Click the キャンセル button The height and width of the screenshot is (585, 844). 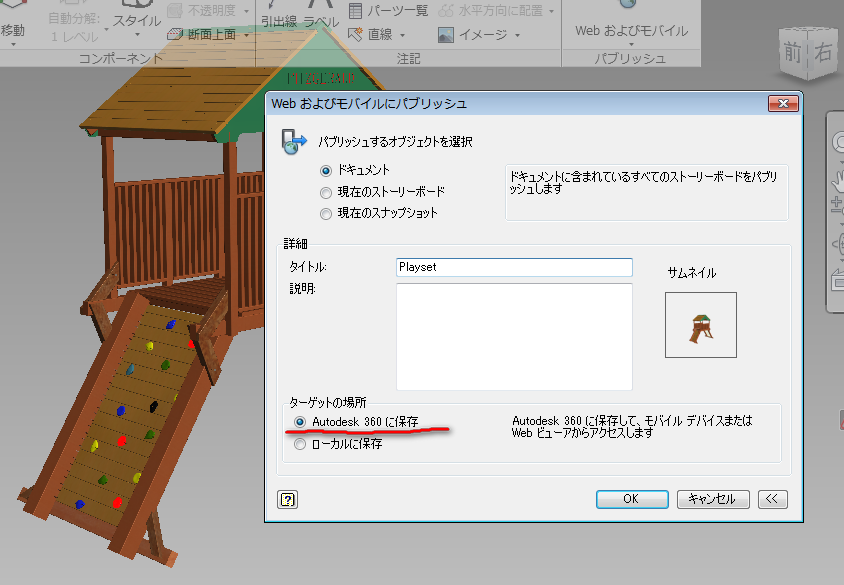tap(713, 499)
